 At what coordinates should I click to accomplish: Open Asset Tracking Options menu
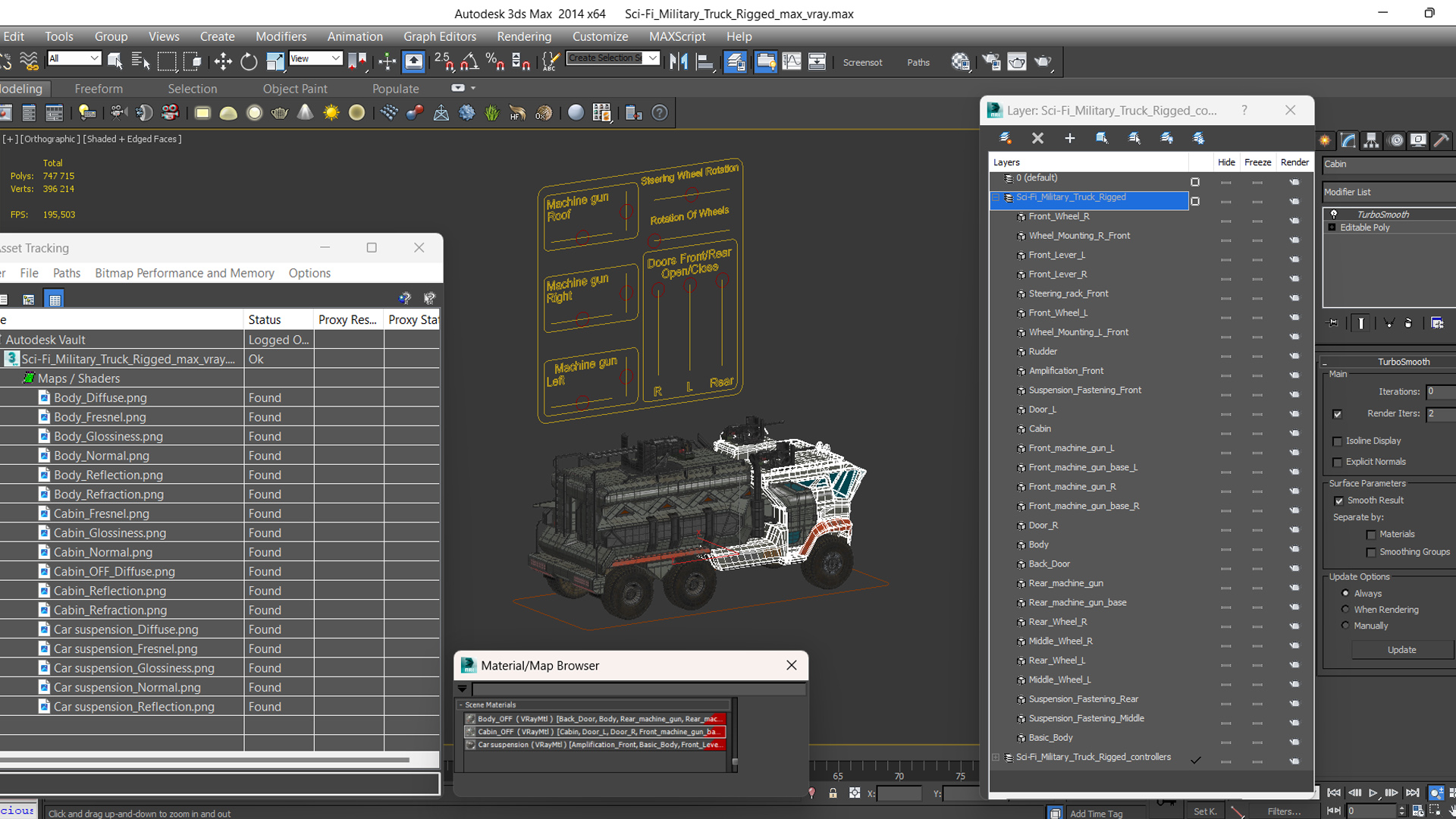click(x=309, y=273)
